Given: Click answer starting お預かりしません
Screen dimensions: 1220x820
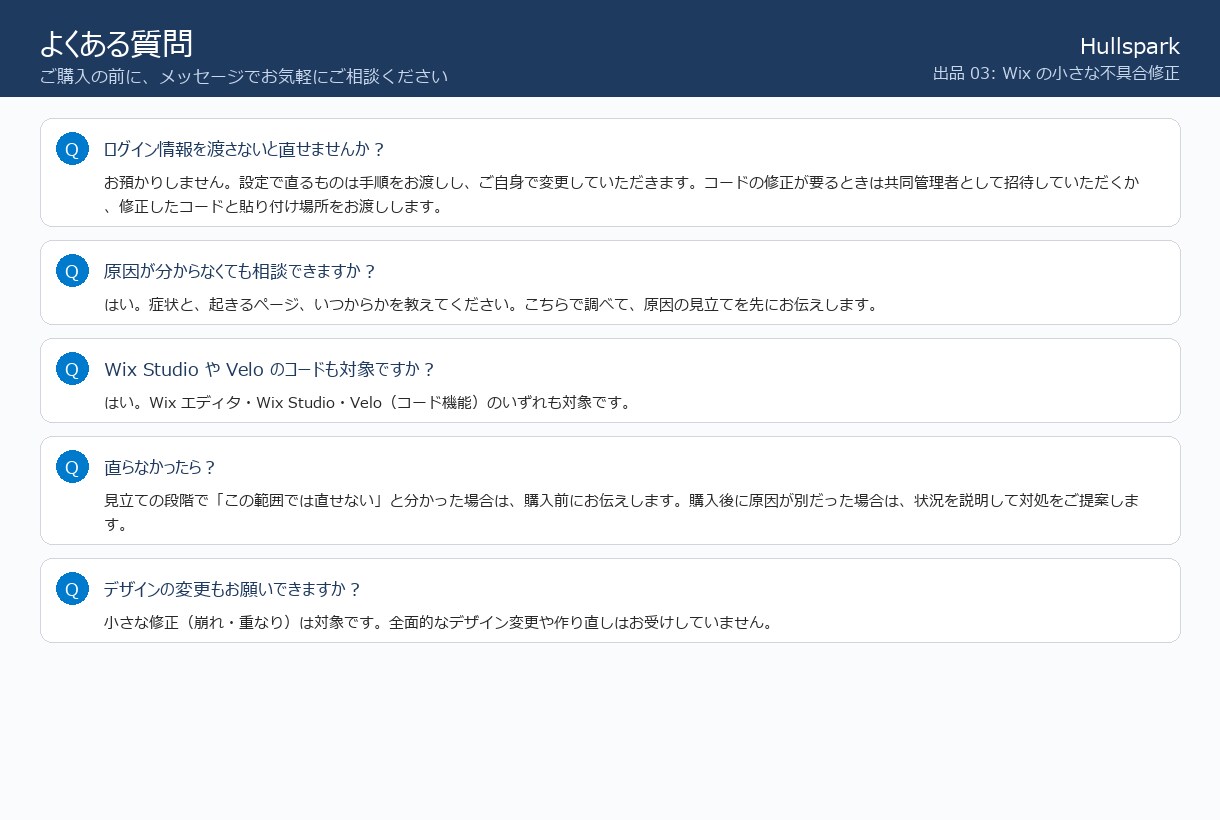Looking at the screenshot, I should pyautogui.click(x=622, y=195).
